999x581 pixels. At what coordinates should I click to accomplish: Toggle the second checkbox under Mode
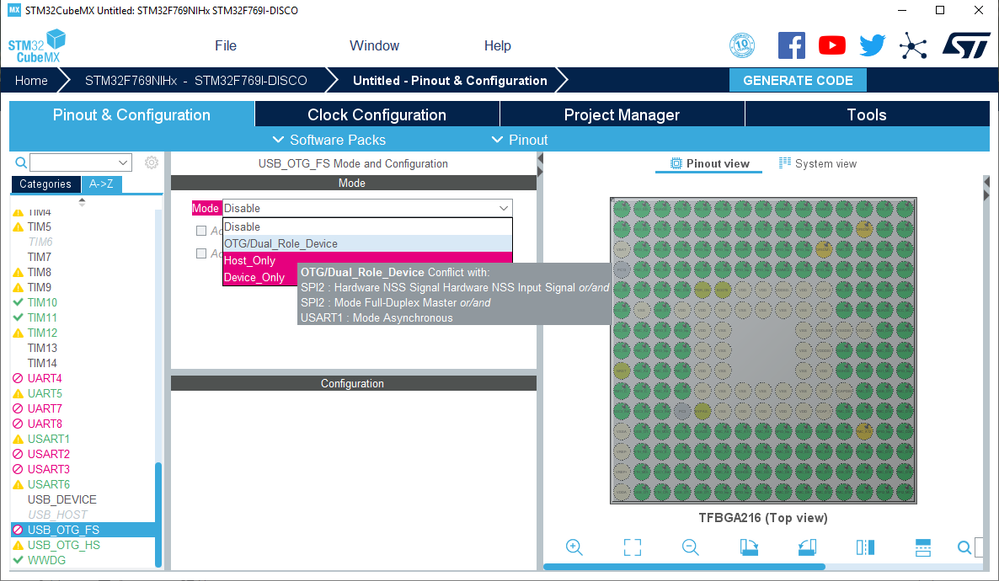coord(201,254)
